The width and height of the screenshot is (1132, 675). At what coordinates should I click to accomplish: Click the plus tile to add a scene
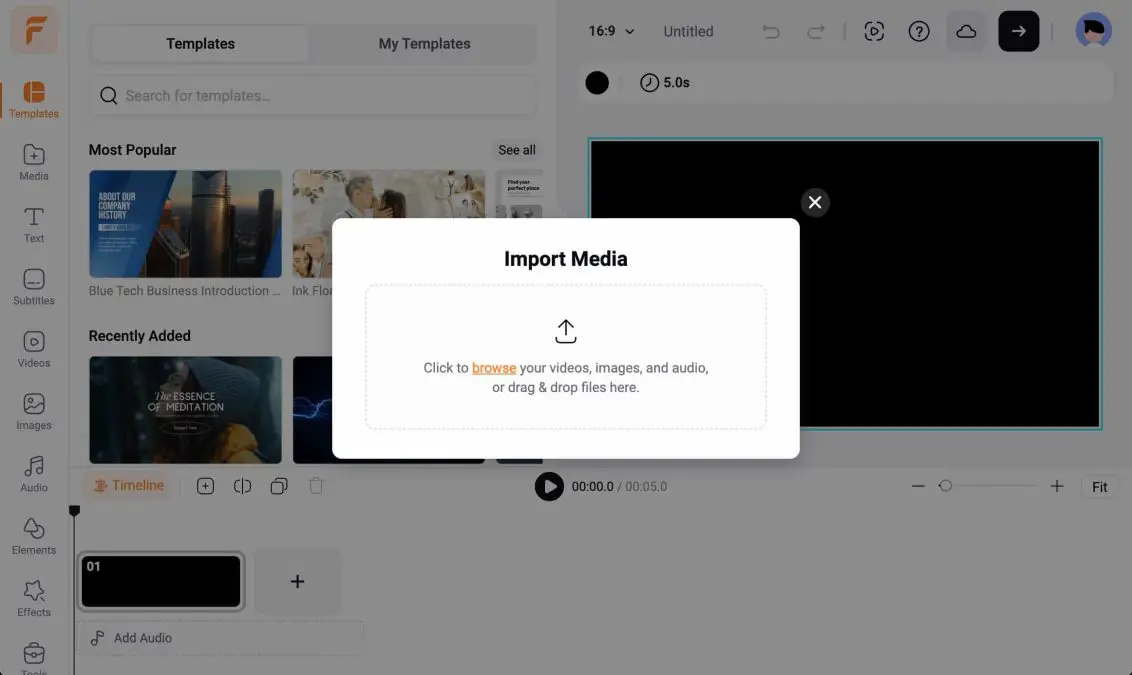(x=297, y=581)
